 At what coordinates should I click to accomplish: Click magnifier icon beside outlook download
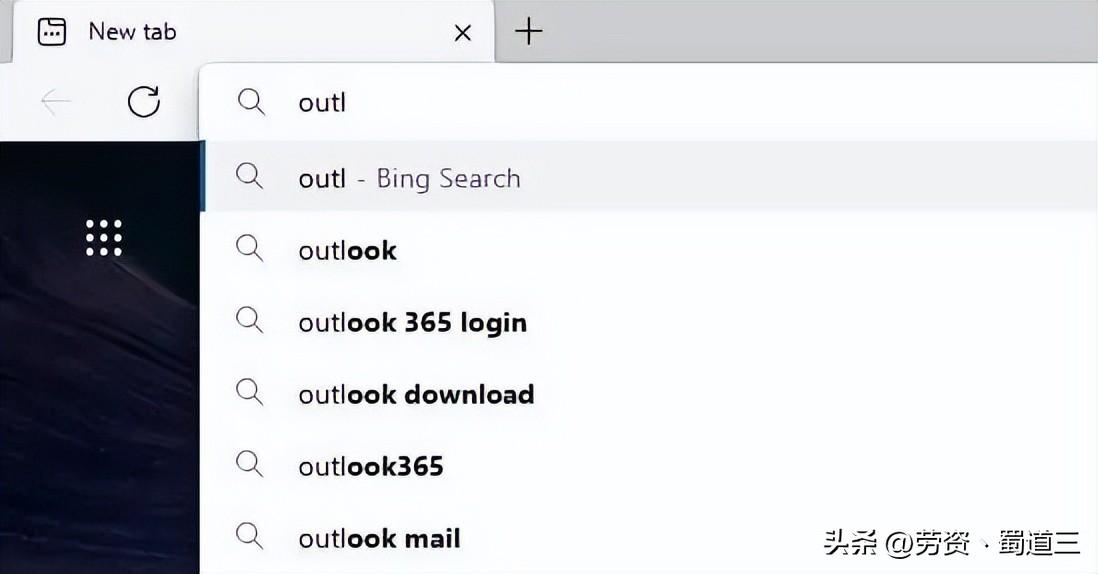click(x=249, y=392)
